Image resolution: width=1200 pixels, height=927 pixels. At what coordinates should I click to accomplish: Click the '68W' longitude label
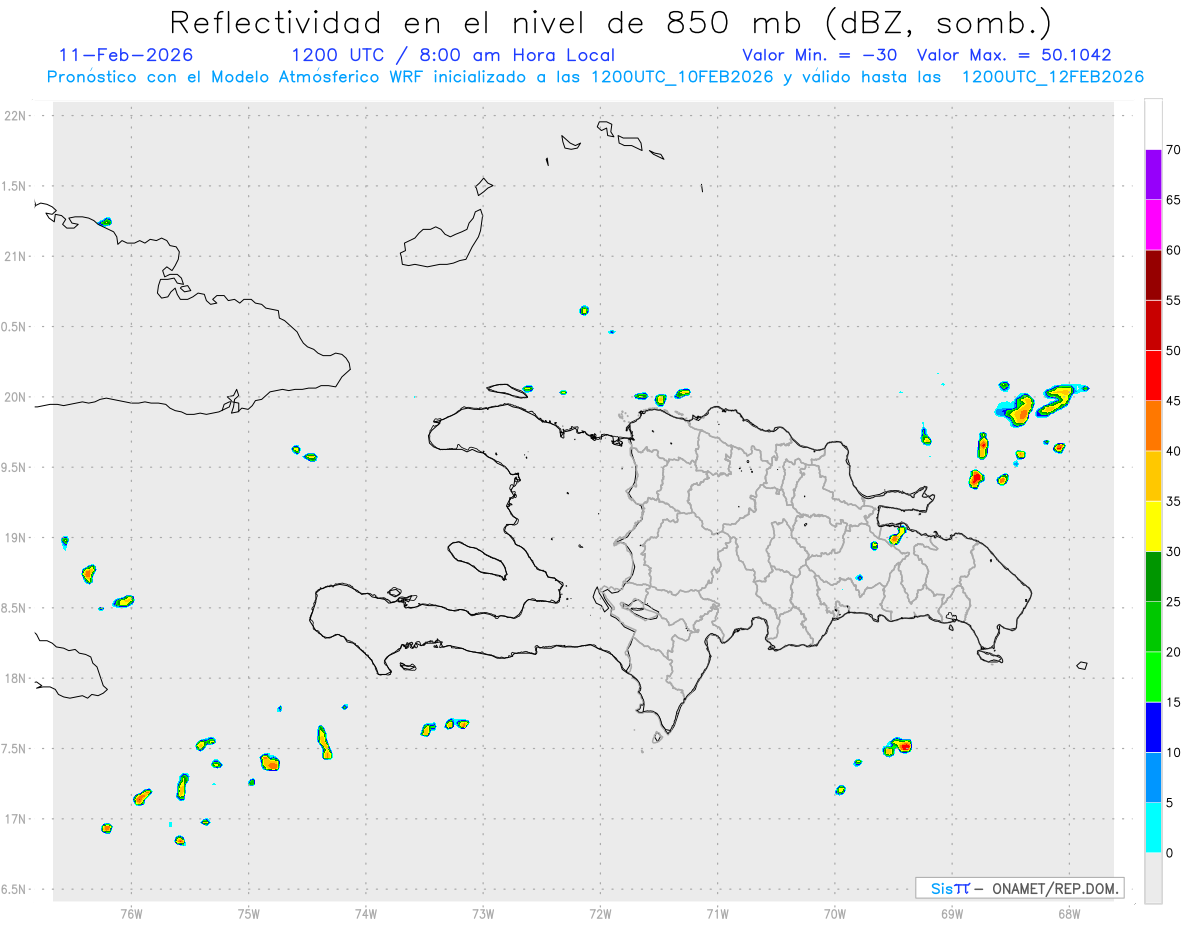point(1069,912)
